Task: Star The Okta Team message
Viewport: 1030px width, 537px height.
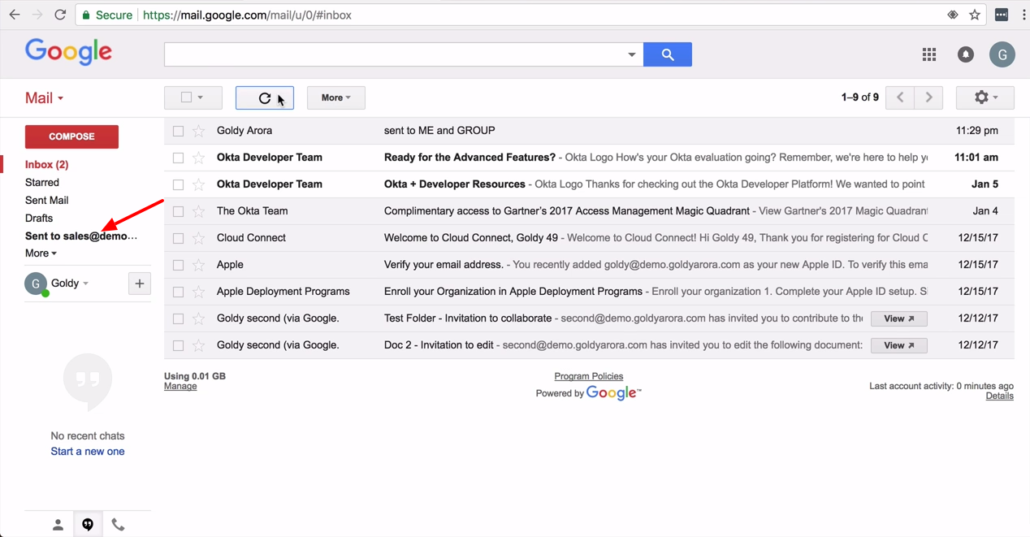Action: click(x=198, y=212)
